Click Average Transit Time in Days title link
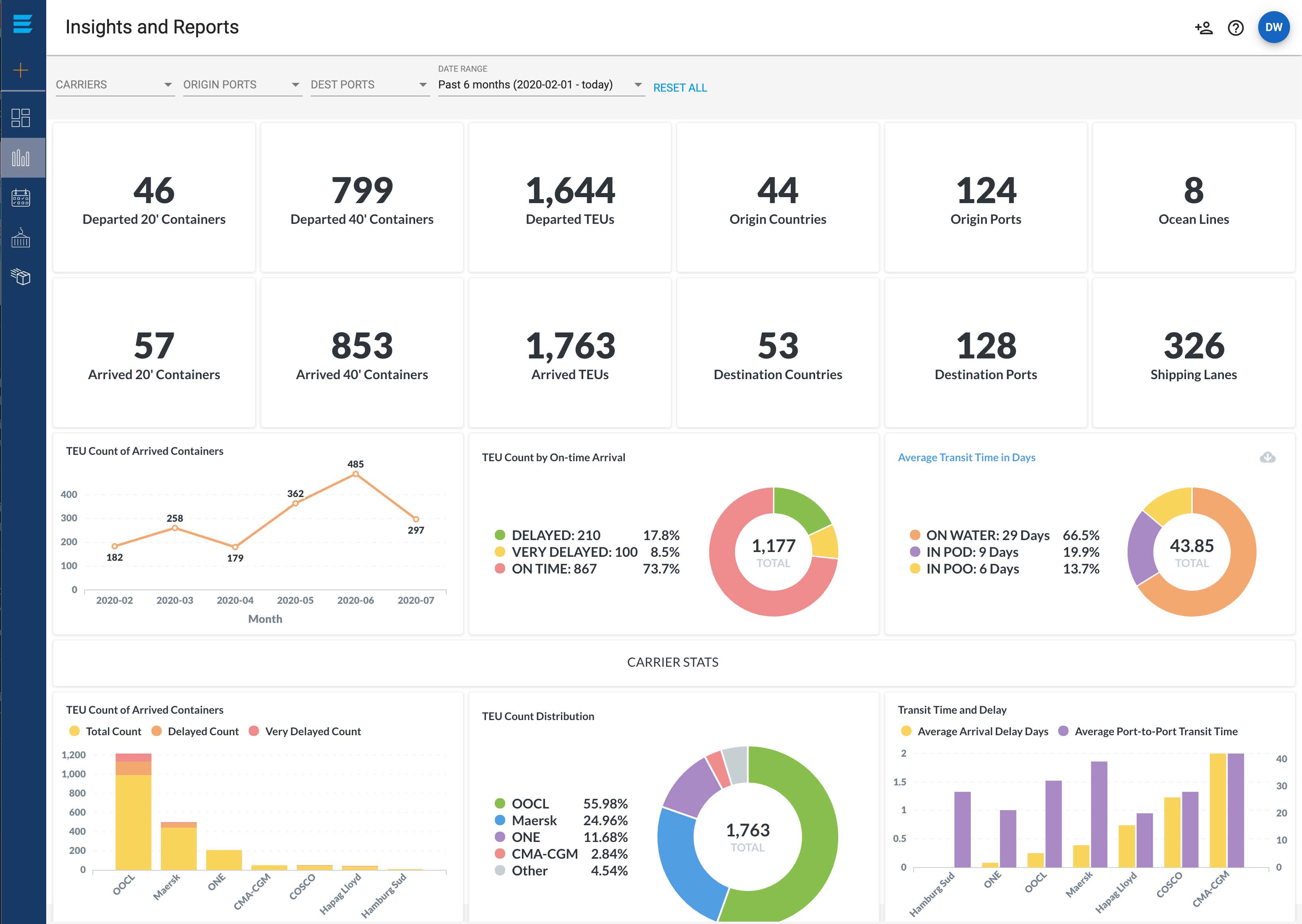1302x924 pixels. [966, 458]
